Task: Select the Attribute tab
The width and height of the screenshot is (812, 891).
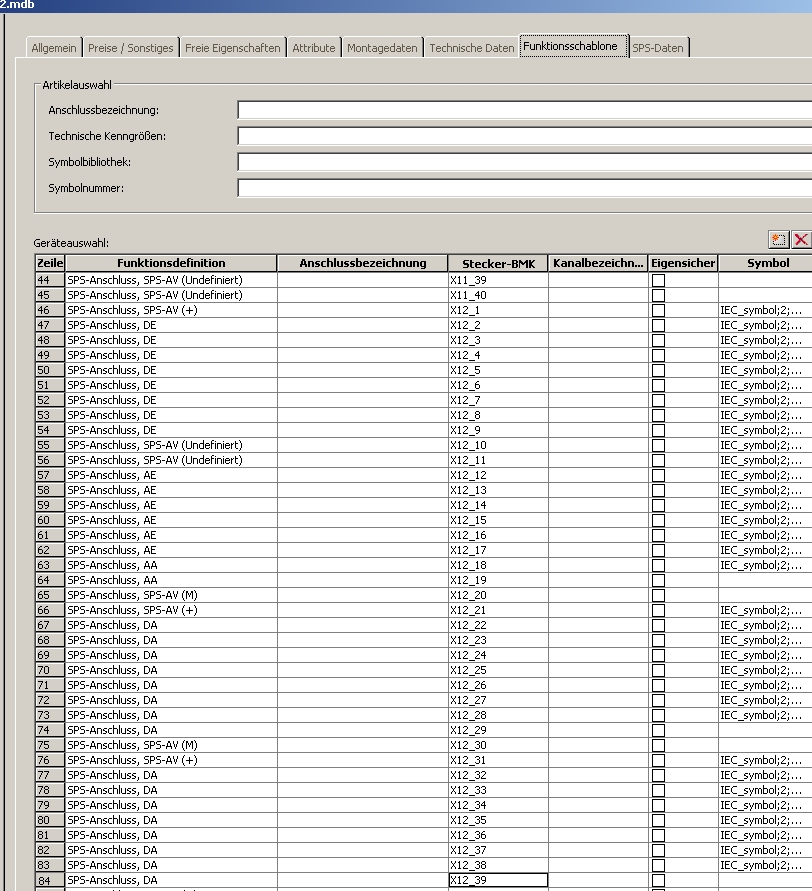Action: (314, 48)
